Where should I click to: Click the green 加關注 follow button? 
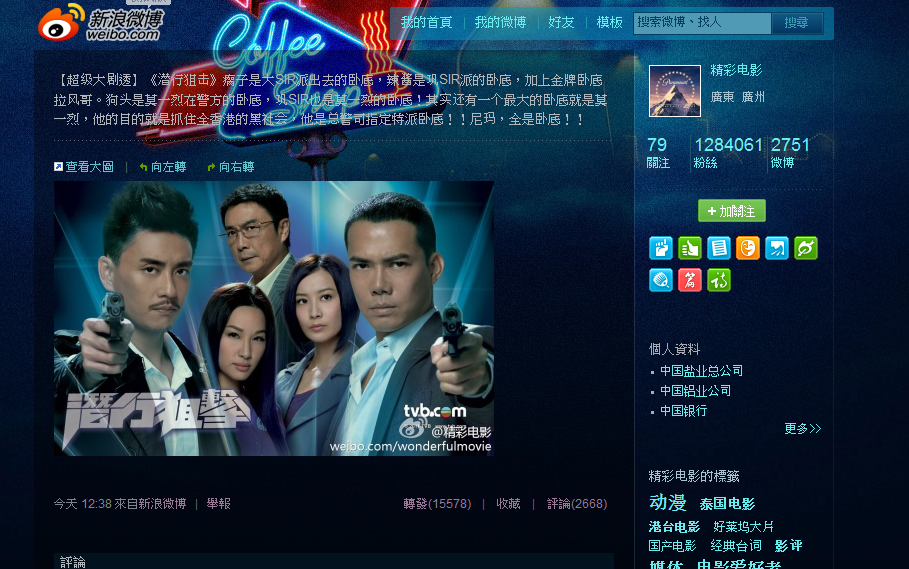tap(732, 211)
